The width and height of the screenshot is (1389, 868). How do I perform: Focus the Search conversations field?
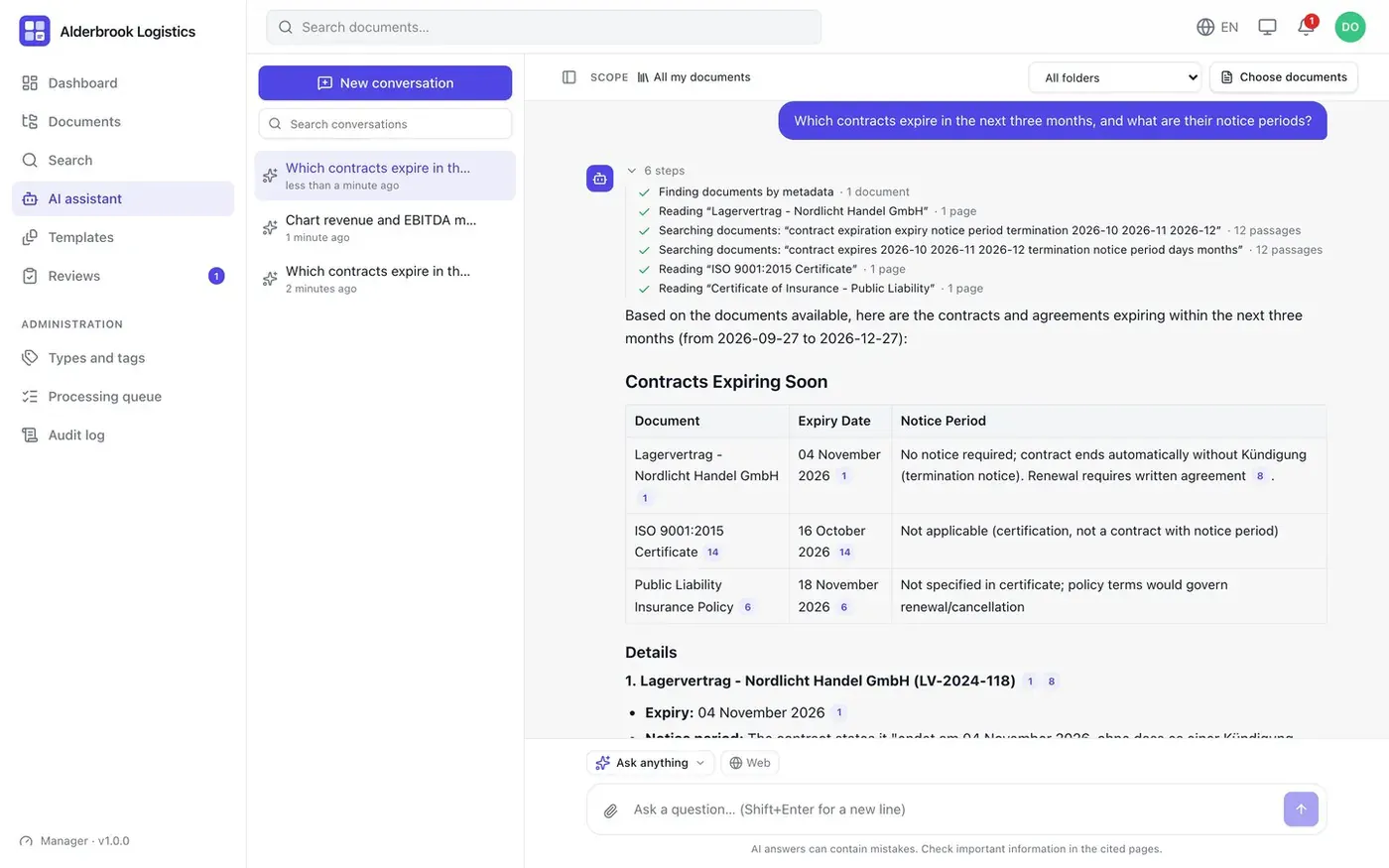click(385, 124)
